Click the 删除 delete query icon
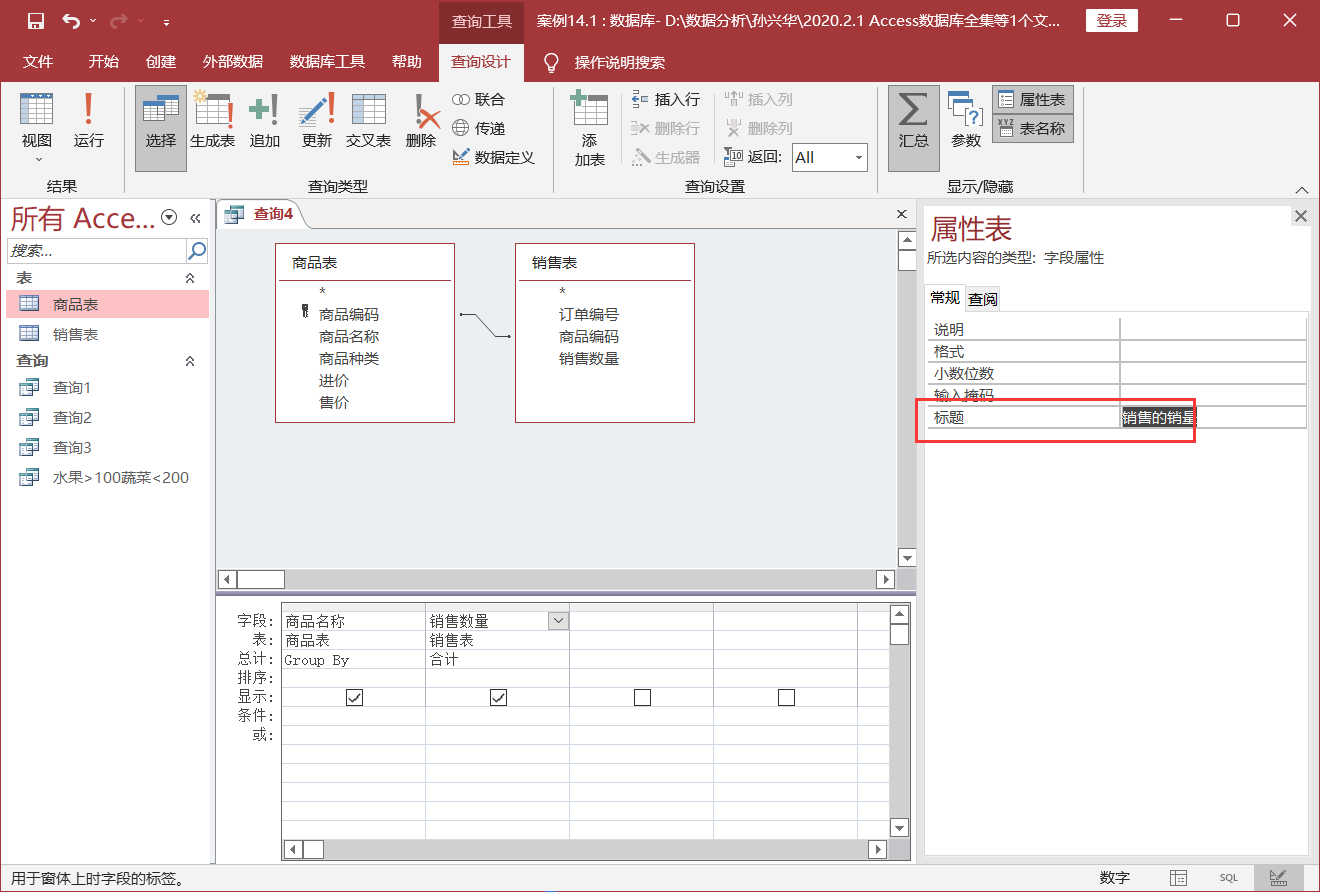 click(421, 120)
